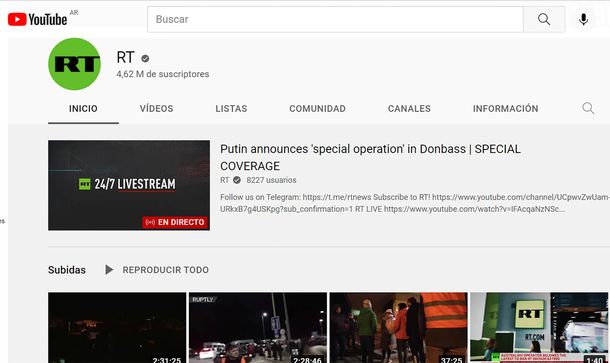Click RT channel name under livestream title
Screen dimensions: 610x363
pyautogui.click(x=224, y=180)
